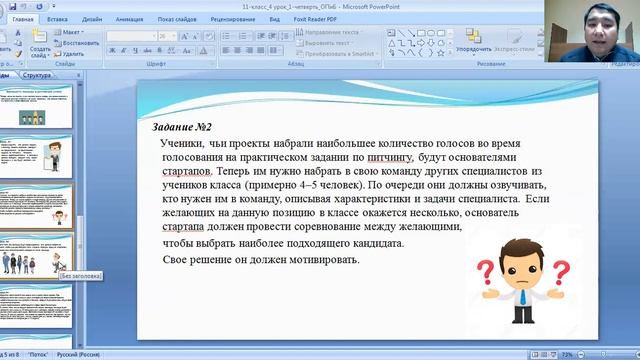Open the Вставка ribbon tab
The height and width of the screenshot is (360, 640).
[57, 19]
